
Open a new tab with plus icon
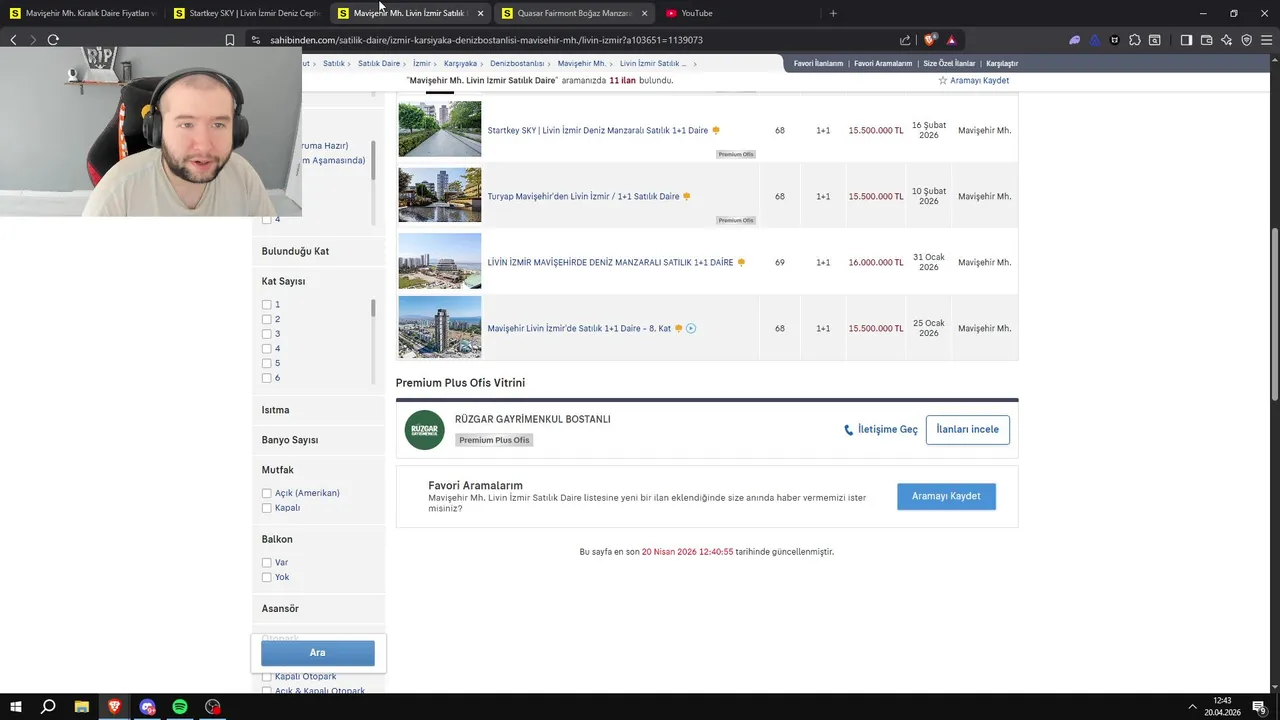833,13
